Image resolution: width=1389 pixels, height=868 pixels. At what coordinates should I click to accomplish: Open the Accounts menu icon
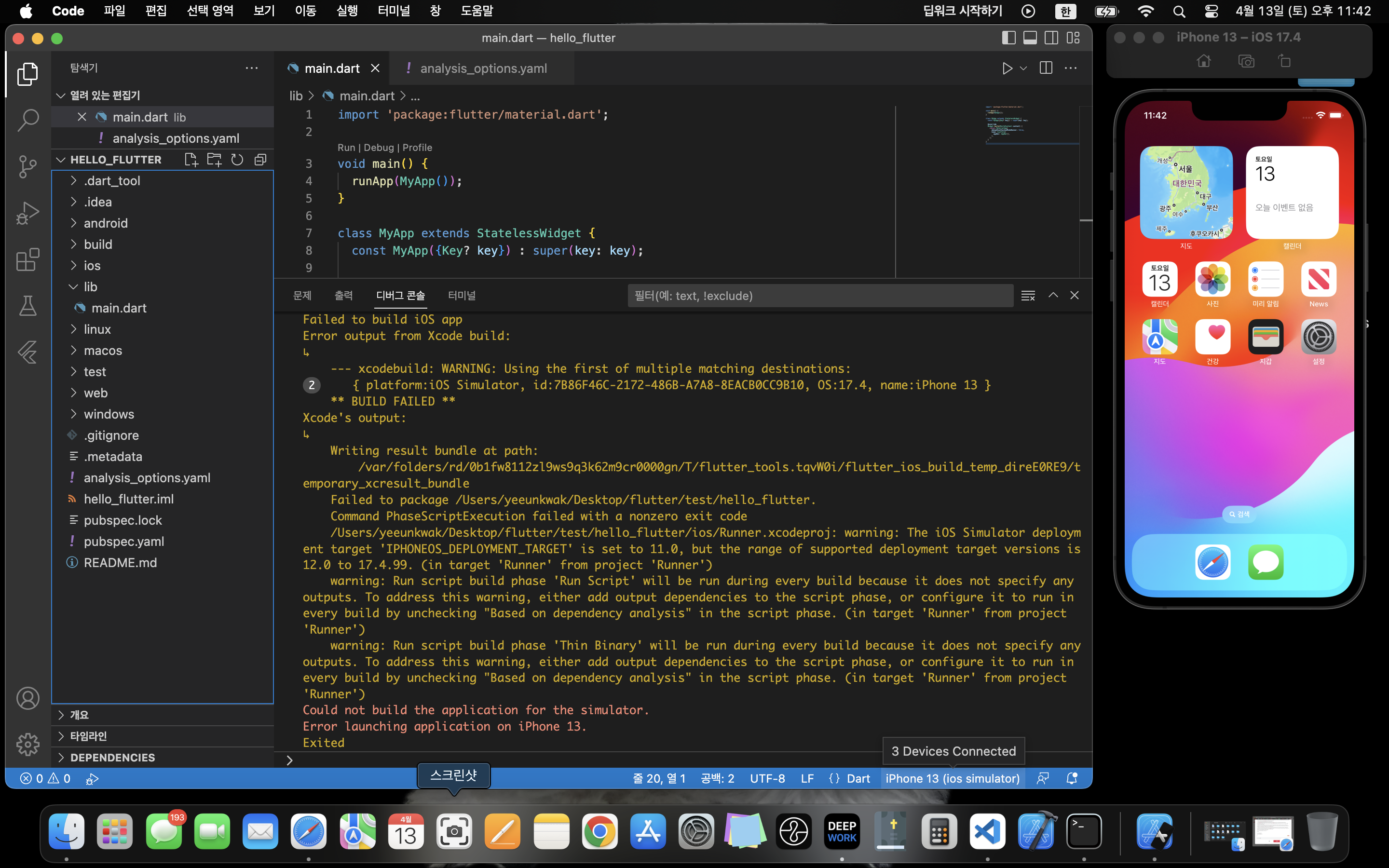click(x=27, y=698)
